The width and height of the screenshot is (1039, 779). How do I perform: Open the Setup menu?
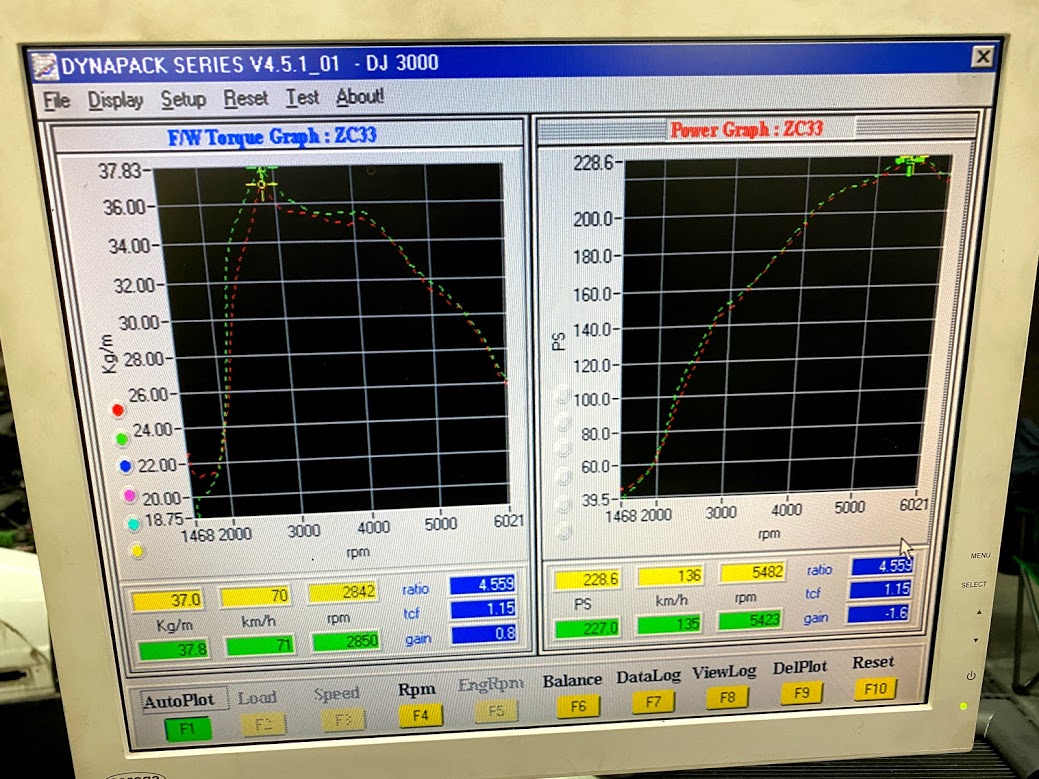click(183, 99)
